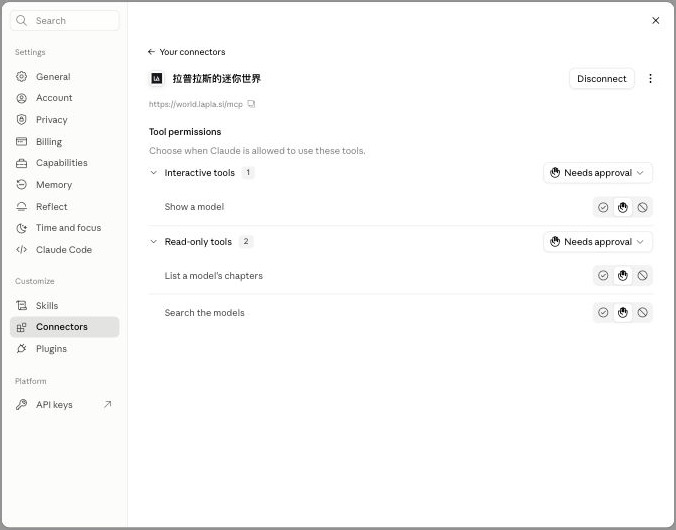Open Reflect settings
The height and width of the screenshot is (530, 676).
65,207
